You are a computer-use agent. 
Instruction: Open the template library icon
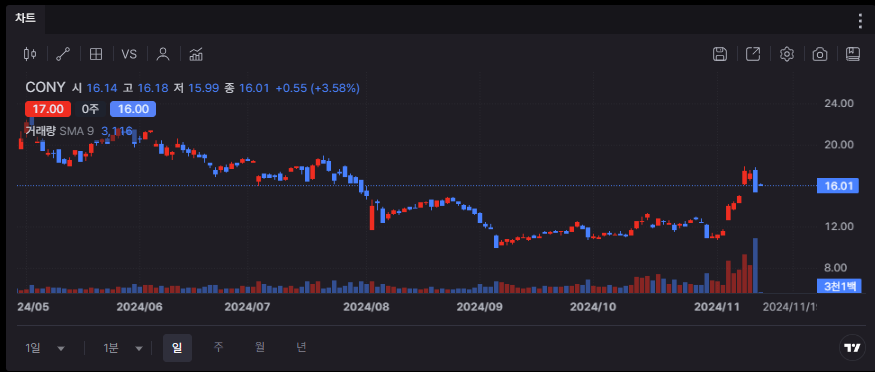(853, 54)
